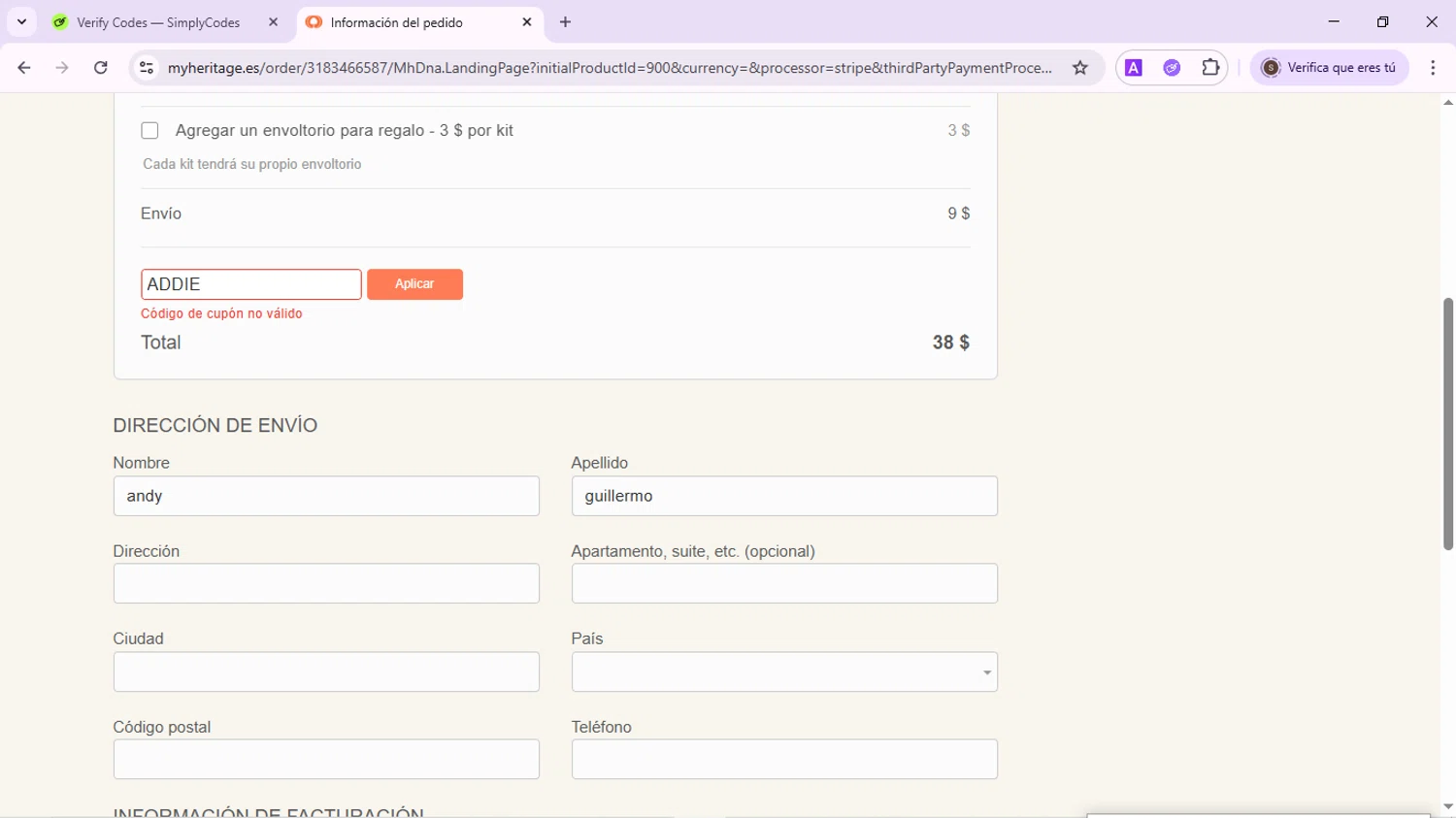The image size is (1456, 818).
Task: Check the gift envelope checkbox
Action: 149,130
